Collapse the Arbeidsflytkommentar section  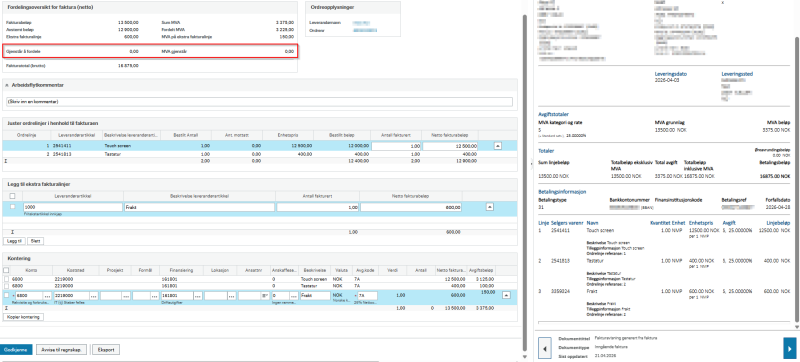7,85
